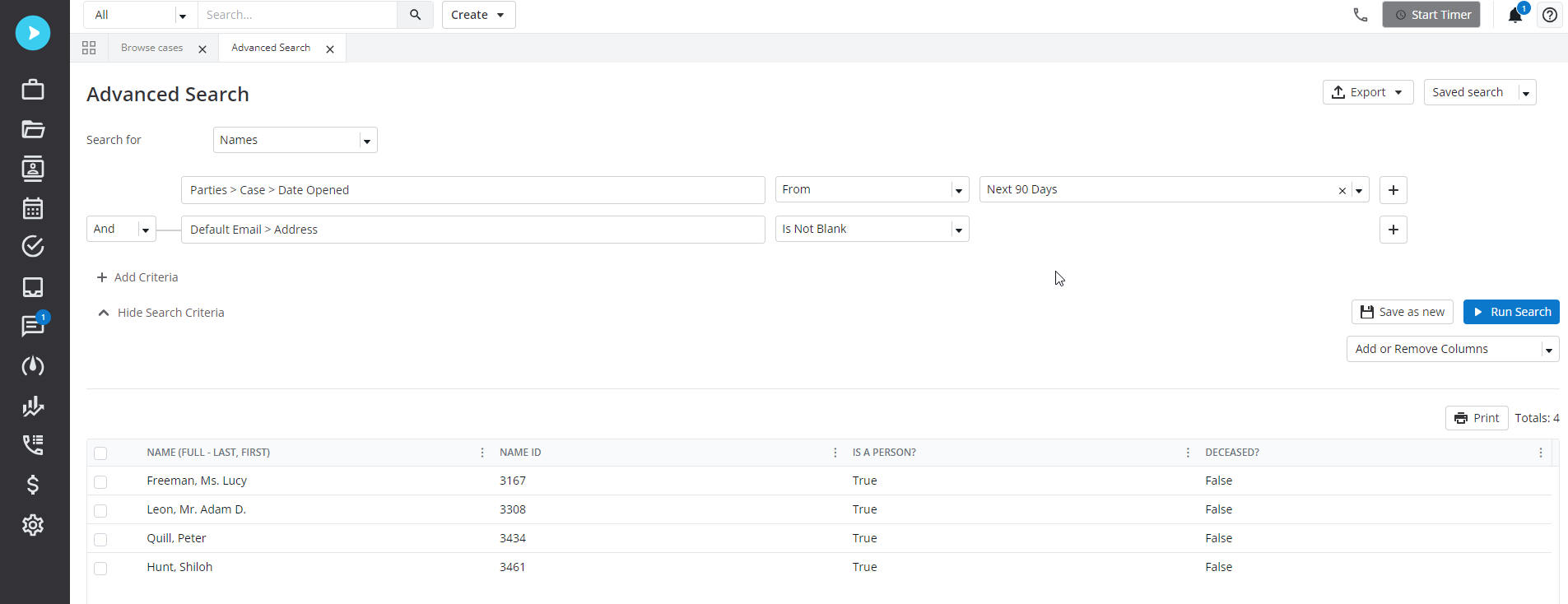
Task: Click Add Criteria
Action: 137,277
